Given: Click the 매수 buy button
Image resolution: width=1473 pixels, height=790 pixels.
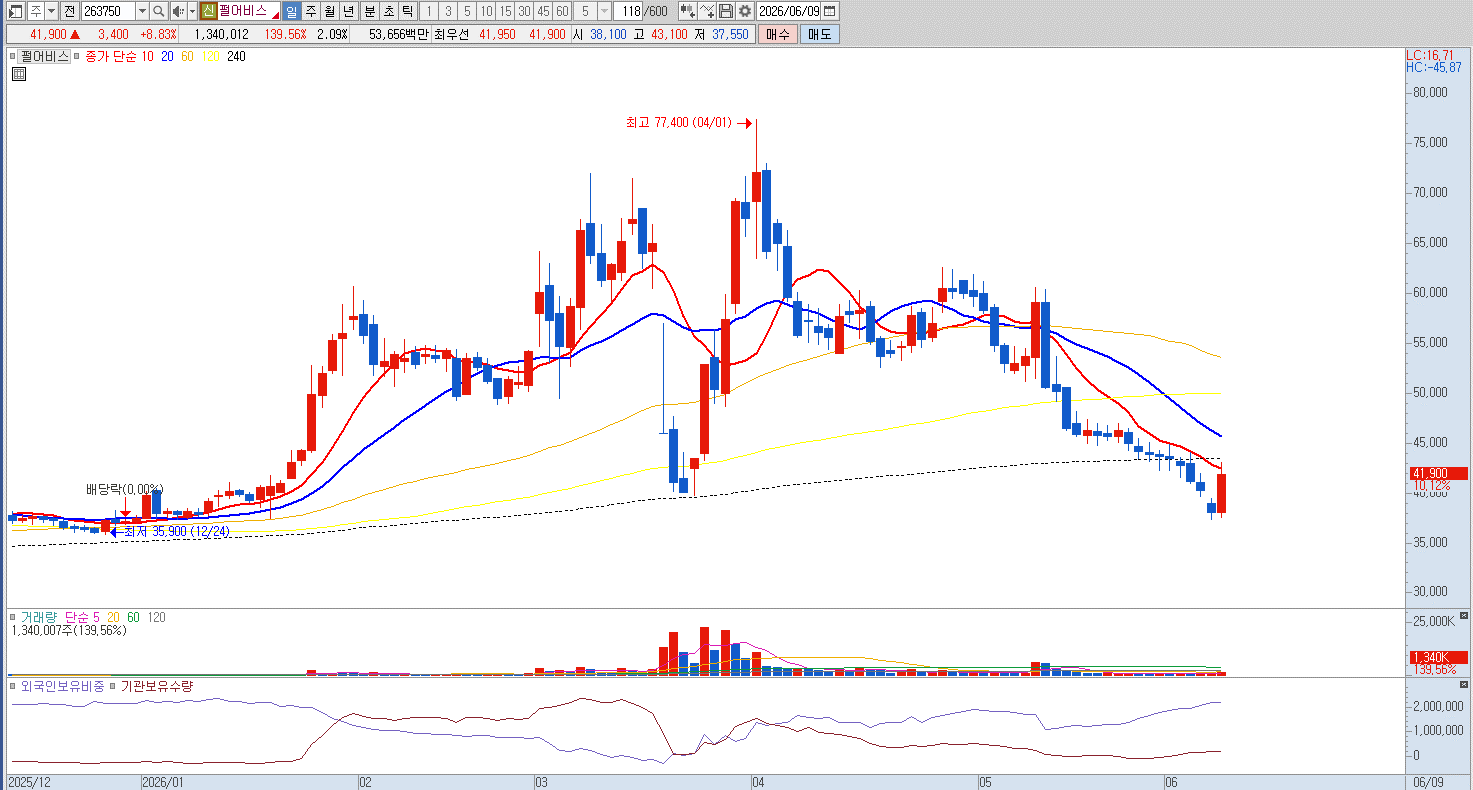Looking at the screenshot, I should point(778,34).
